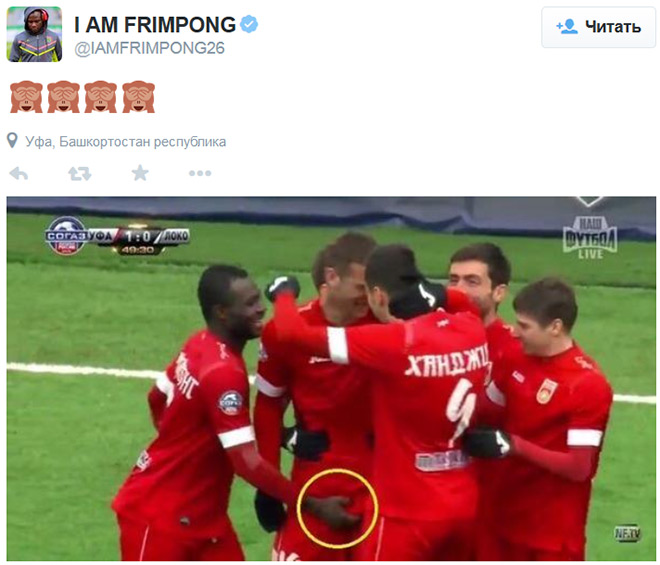Click the blue verified badge

[x=249, y=24]
